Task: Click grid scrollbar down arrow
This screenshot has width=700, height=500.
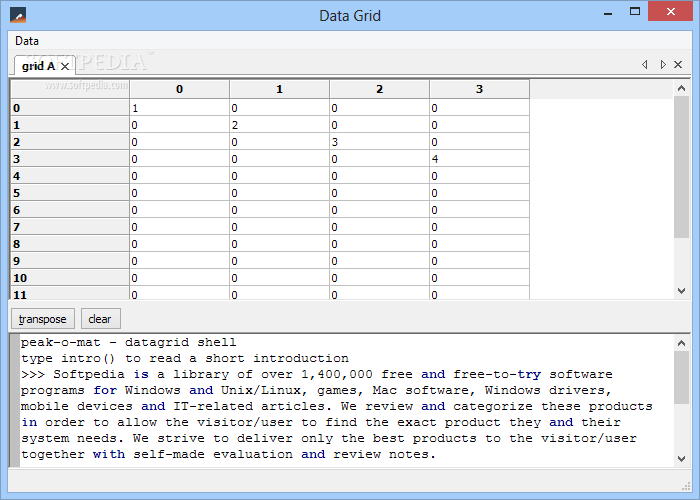Action: click(x=681, y=291)
